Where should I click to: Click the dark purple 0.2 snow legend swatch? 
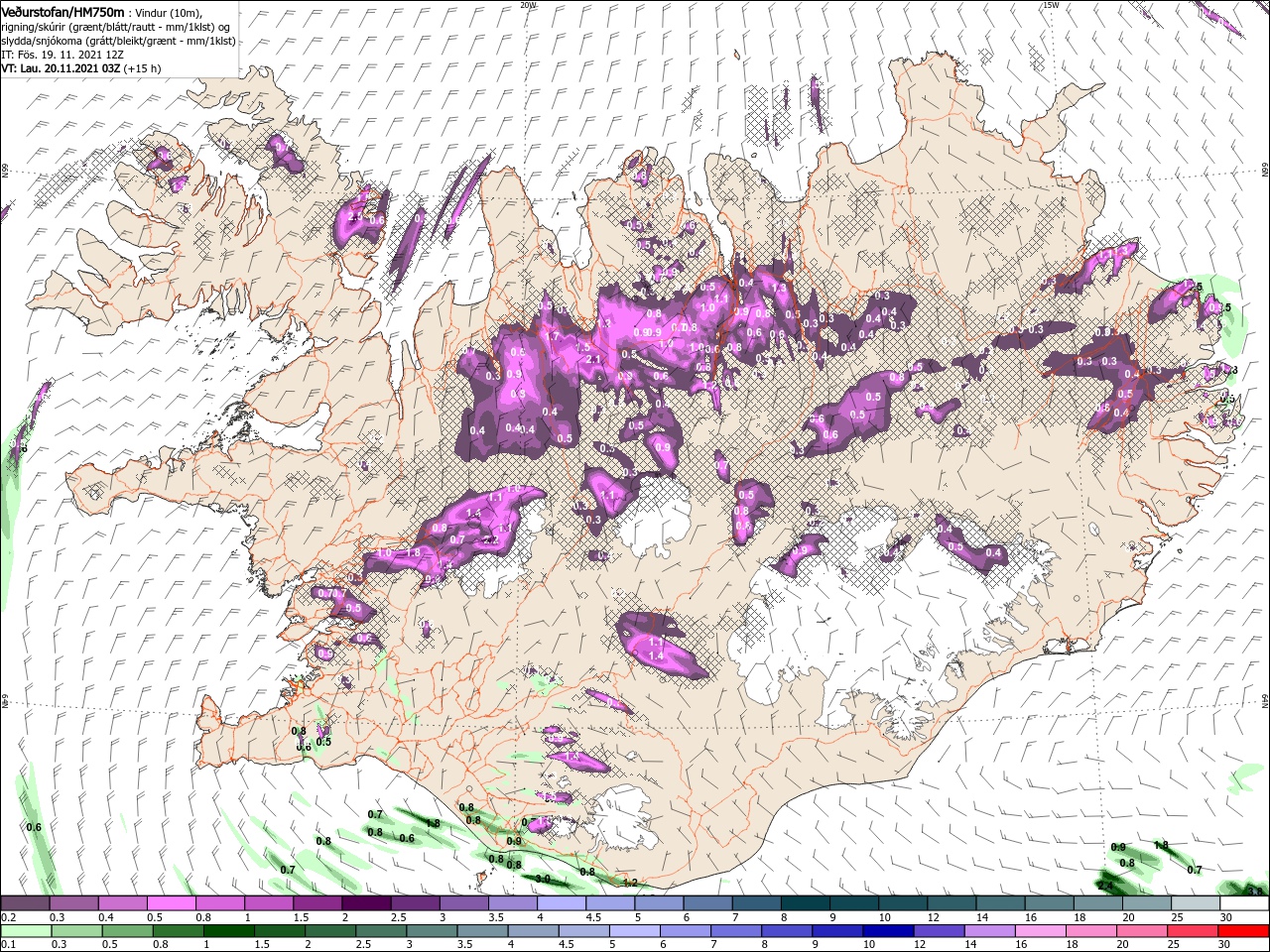(25, 903)
